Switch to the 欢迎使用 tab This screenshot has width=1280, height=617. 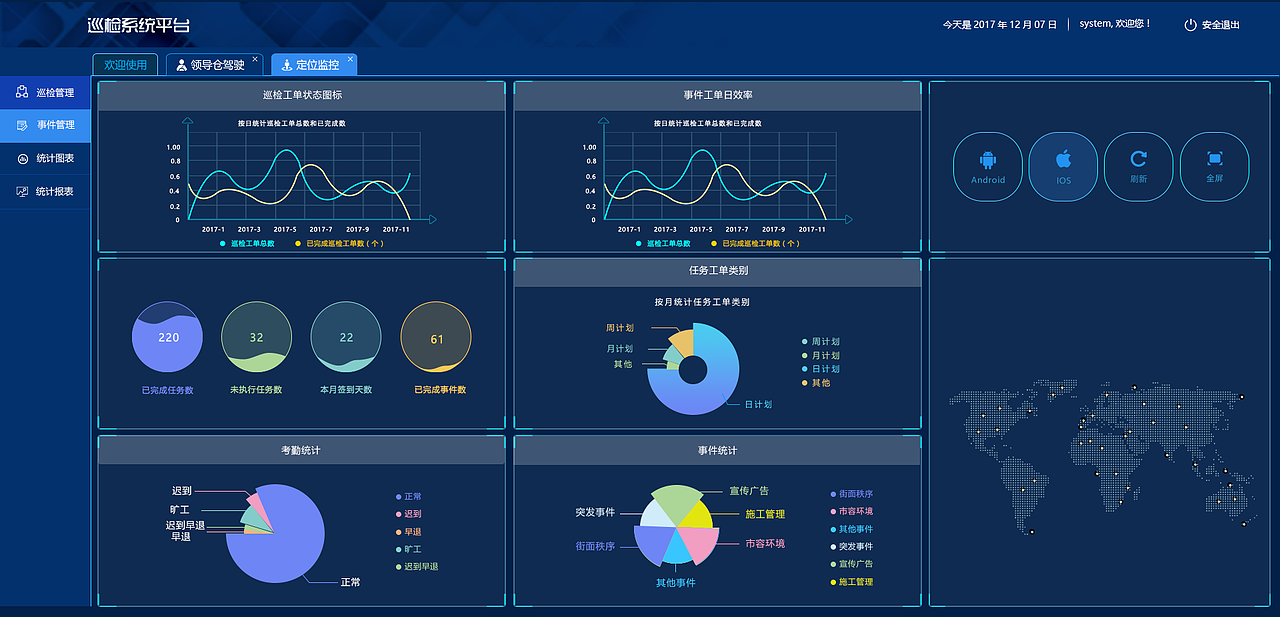pyautogui.click(x=125, y=65)
